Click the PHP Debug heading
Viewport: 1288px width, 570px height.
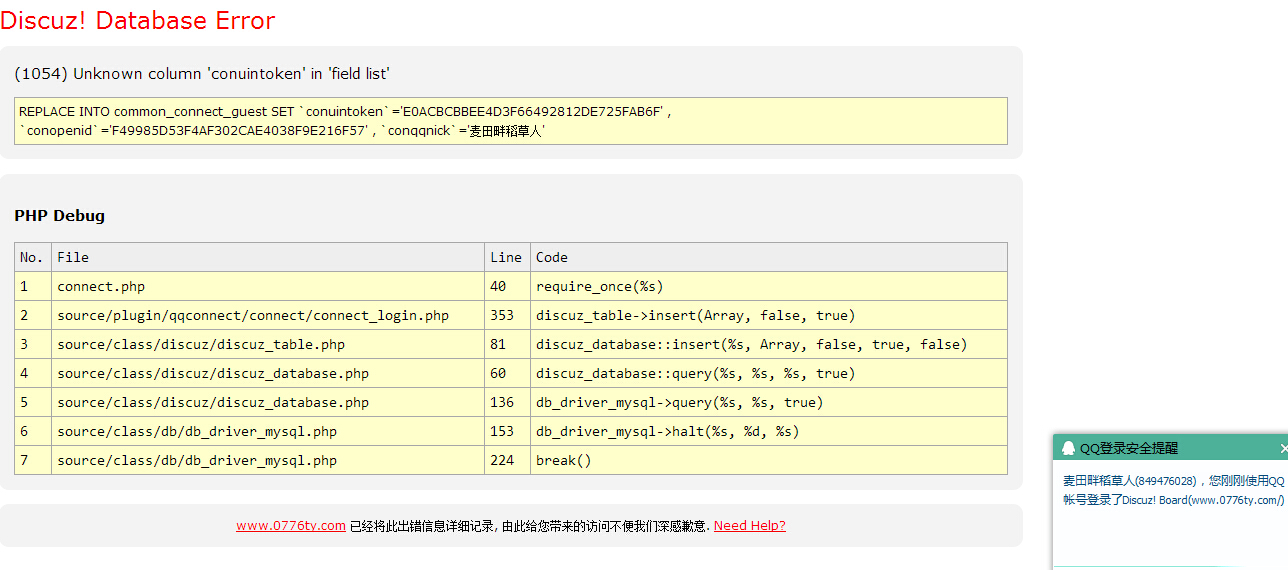tap(59, 216)
